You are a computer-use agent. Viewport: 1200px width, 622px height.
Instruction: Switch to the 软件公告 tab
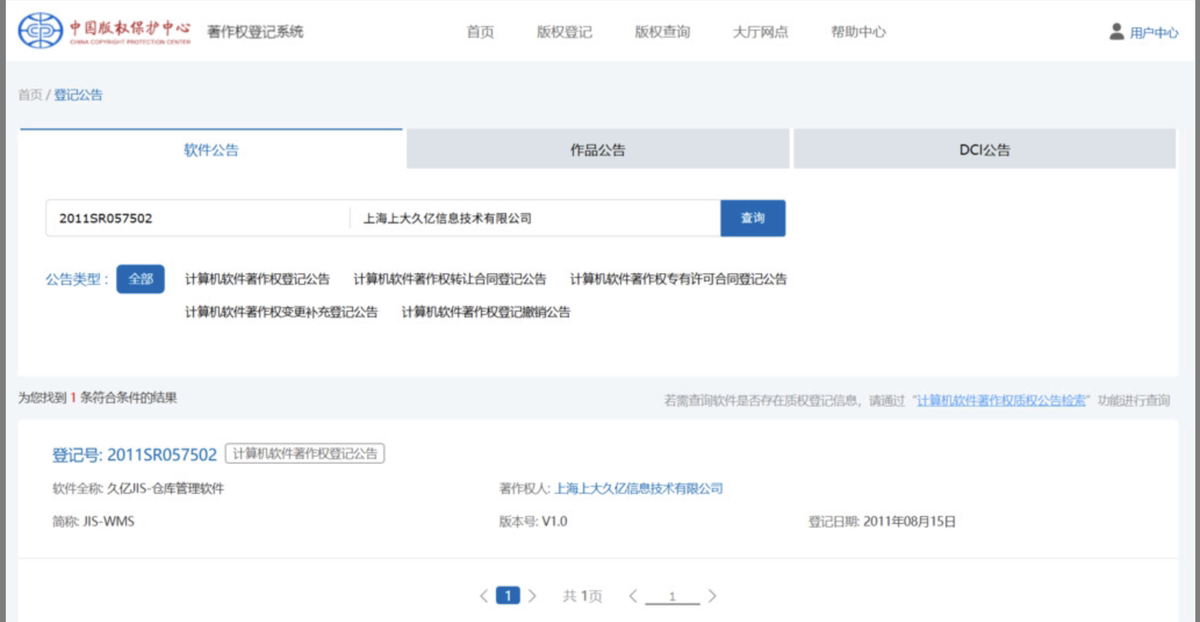coord(211,150)
